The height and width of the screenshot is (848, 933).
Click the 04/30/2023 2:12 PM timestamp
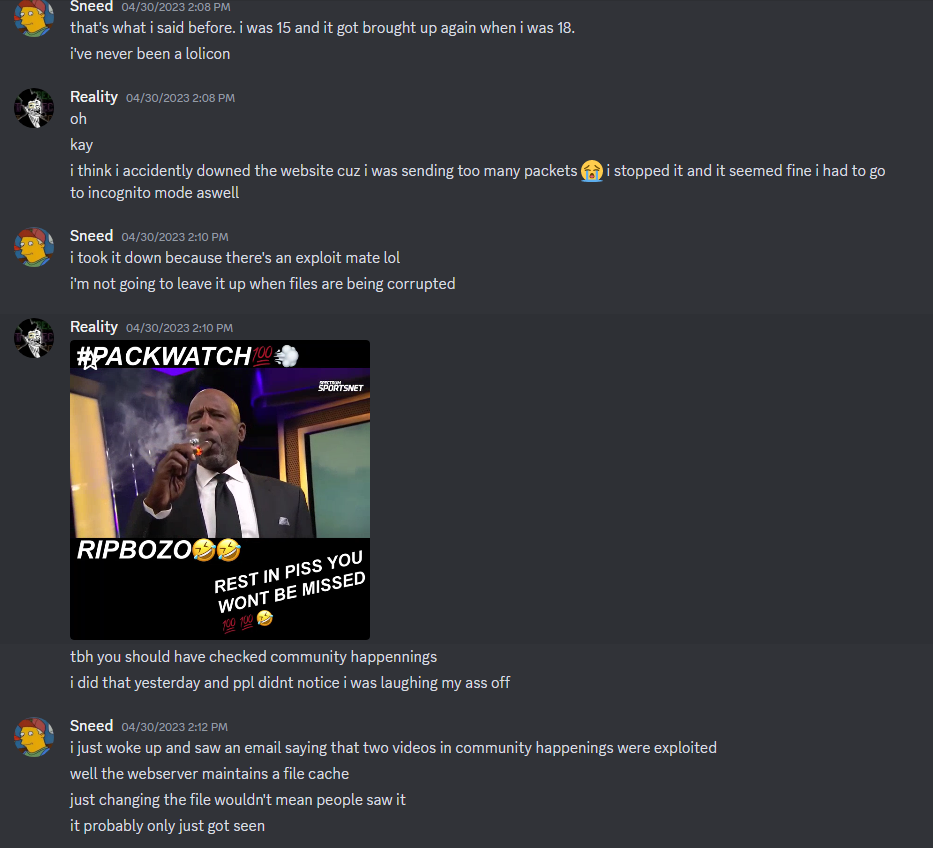click(174, 727)
